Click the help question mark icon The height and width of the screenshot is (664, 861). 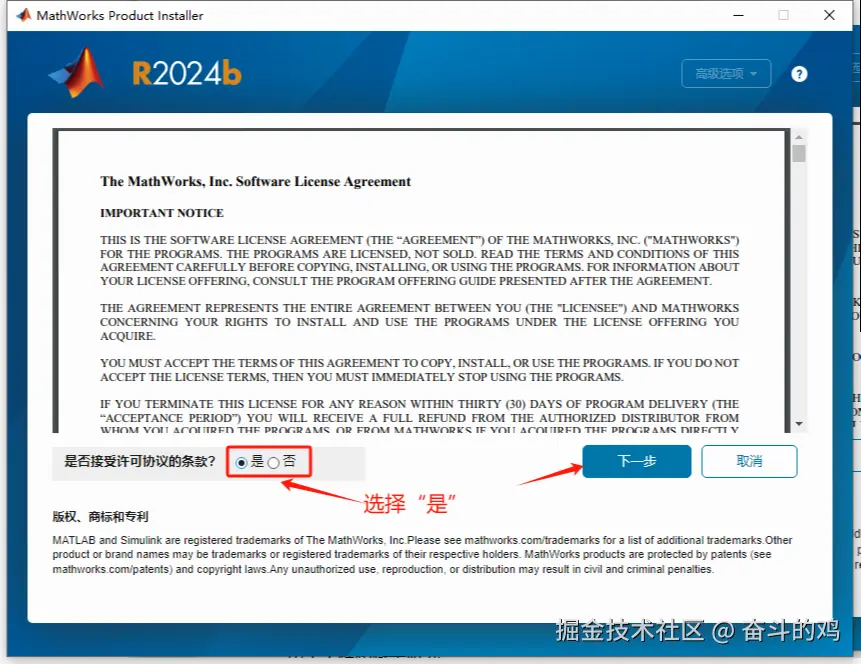(x=799, y=74)
